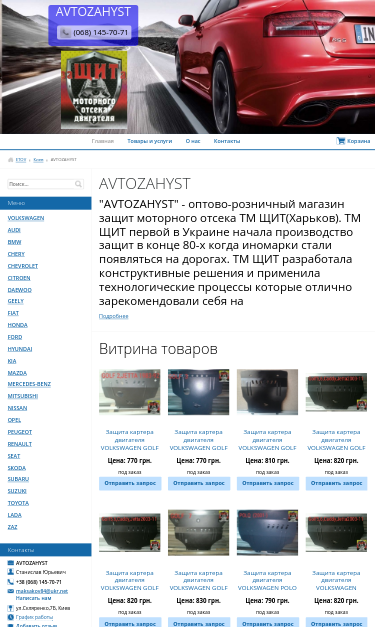Click the map pin icon by address

10,608
